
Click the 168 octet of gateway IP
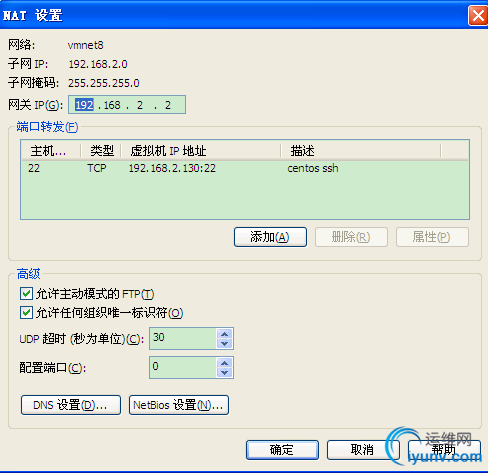point(112,105)
